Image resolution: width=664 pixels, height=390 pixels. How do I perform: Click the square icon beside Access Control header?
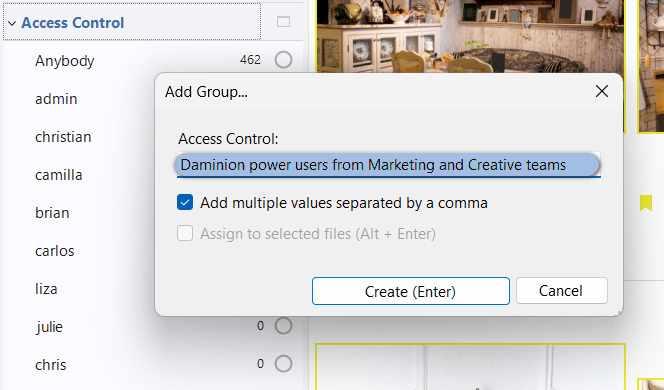coord(283,22)
